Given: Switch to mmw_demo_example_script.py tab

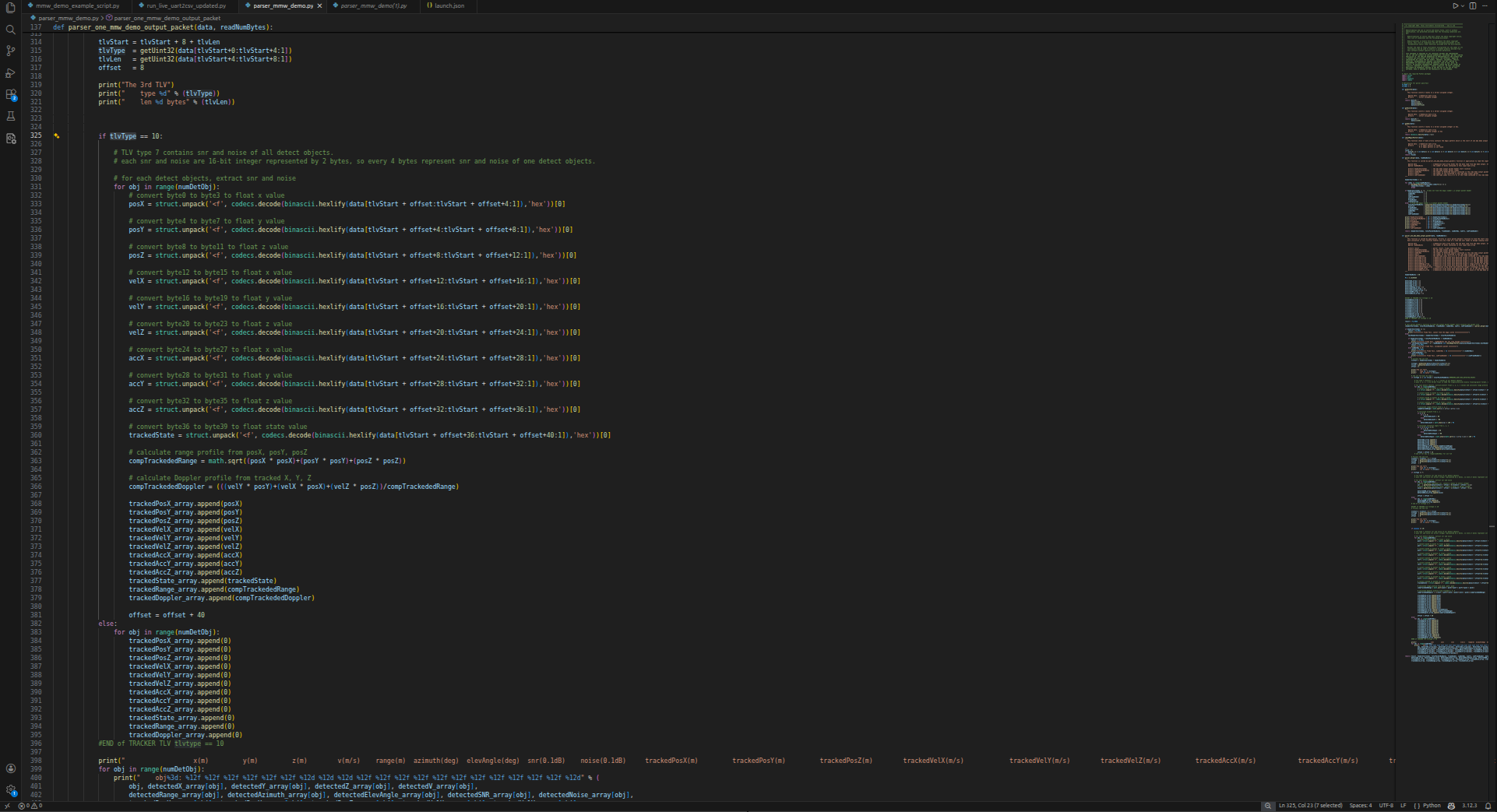Looking at the screenshot, I should pyautogui.click(x=77, y=5).
